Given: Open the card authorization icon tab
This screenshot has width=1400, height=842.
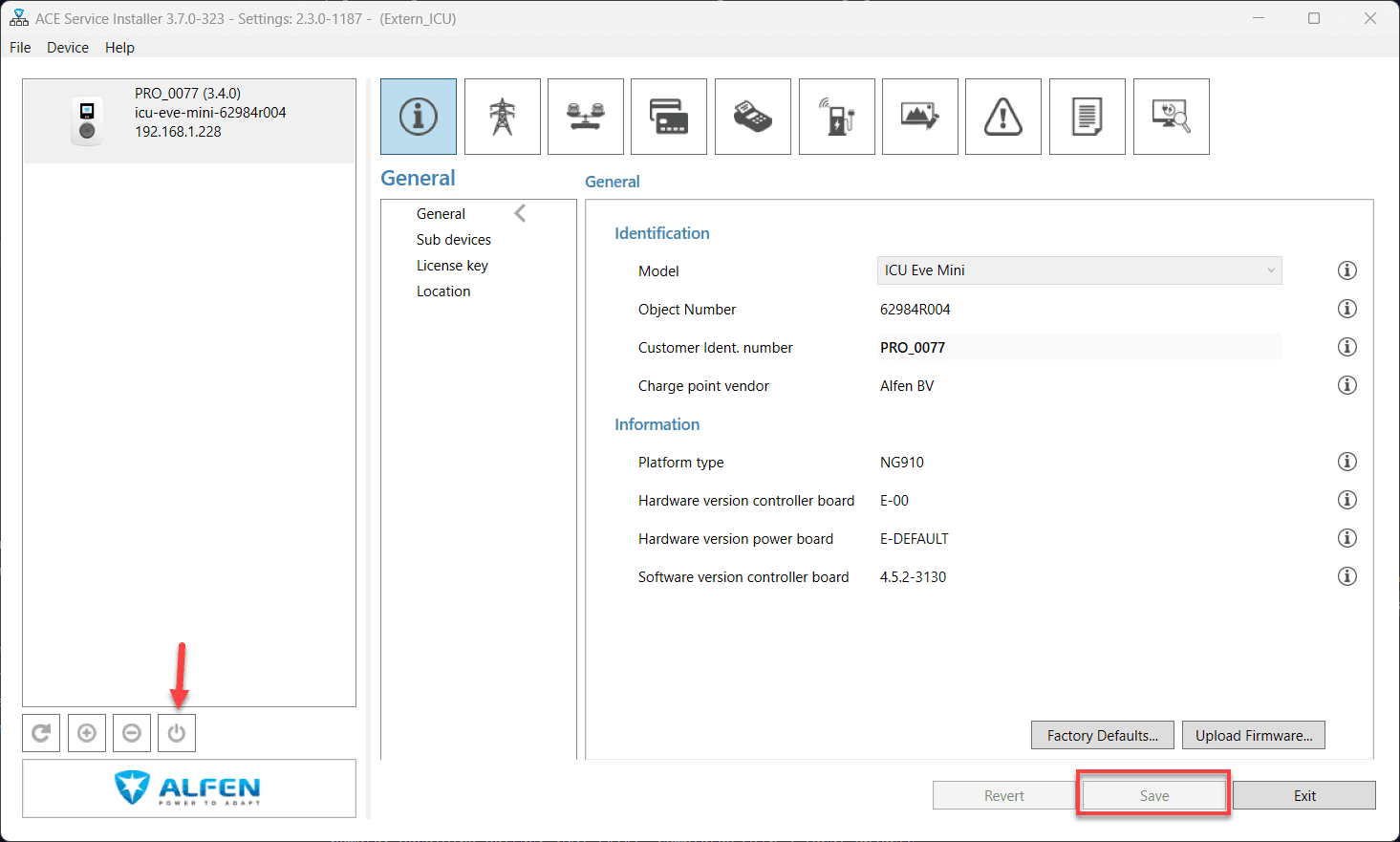Looking at the screenshot, I should coord(669,117).
